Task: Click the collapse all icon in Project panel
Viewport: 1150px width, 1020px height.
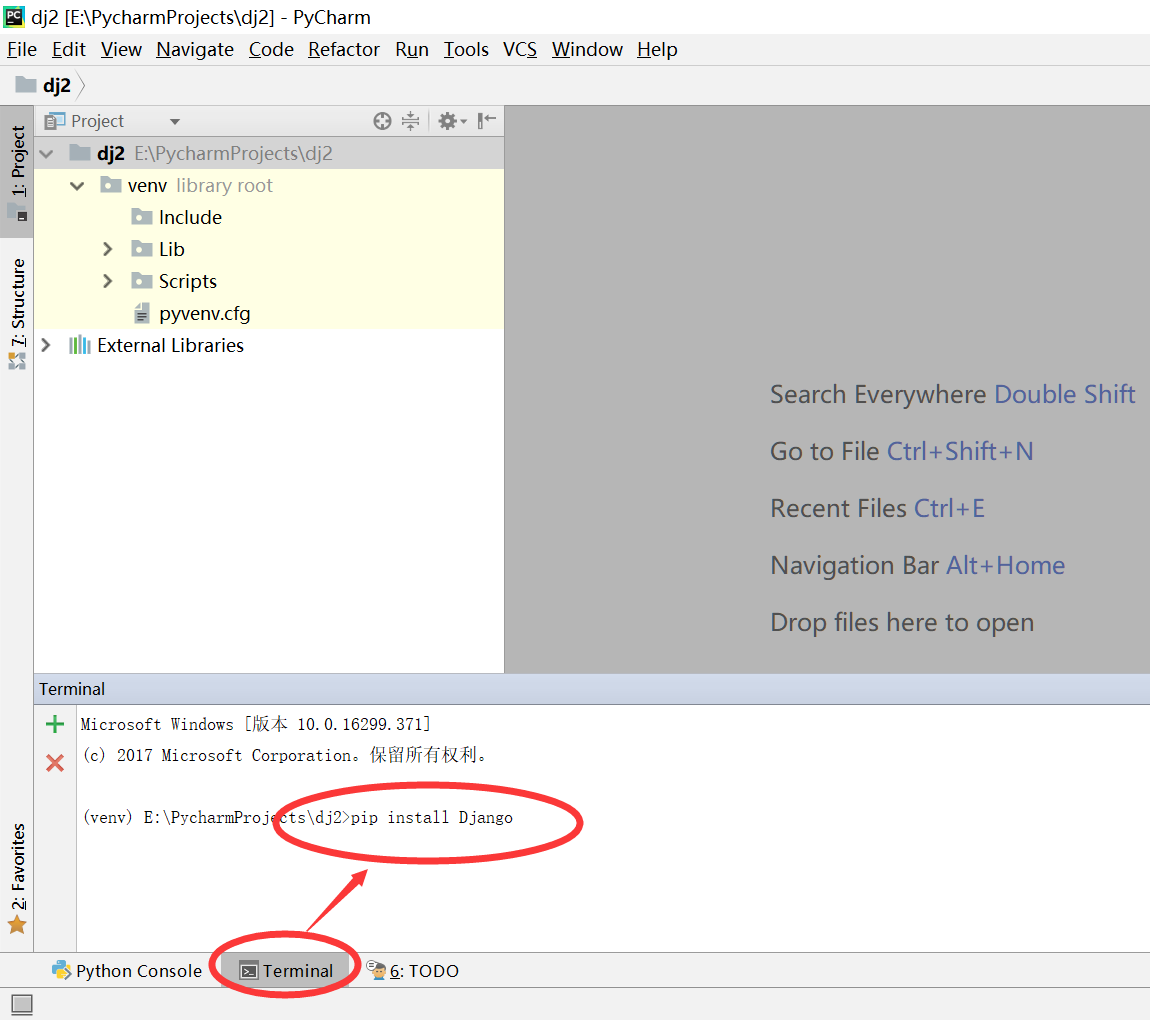Action: point(411,121)
